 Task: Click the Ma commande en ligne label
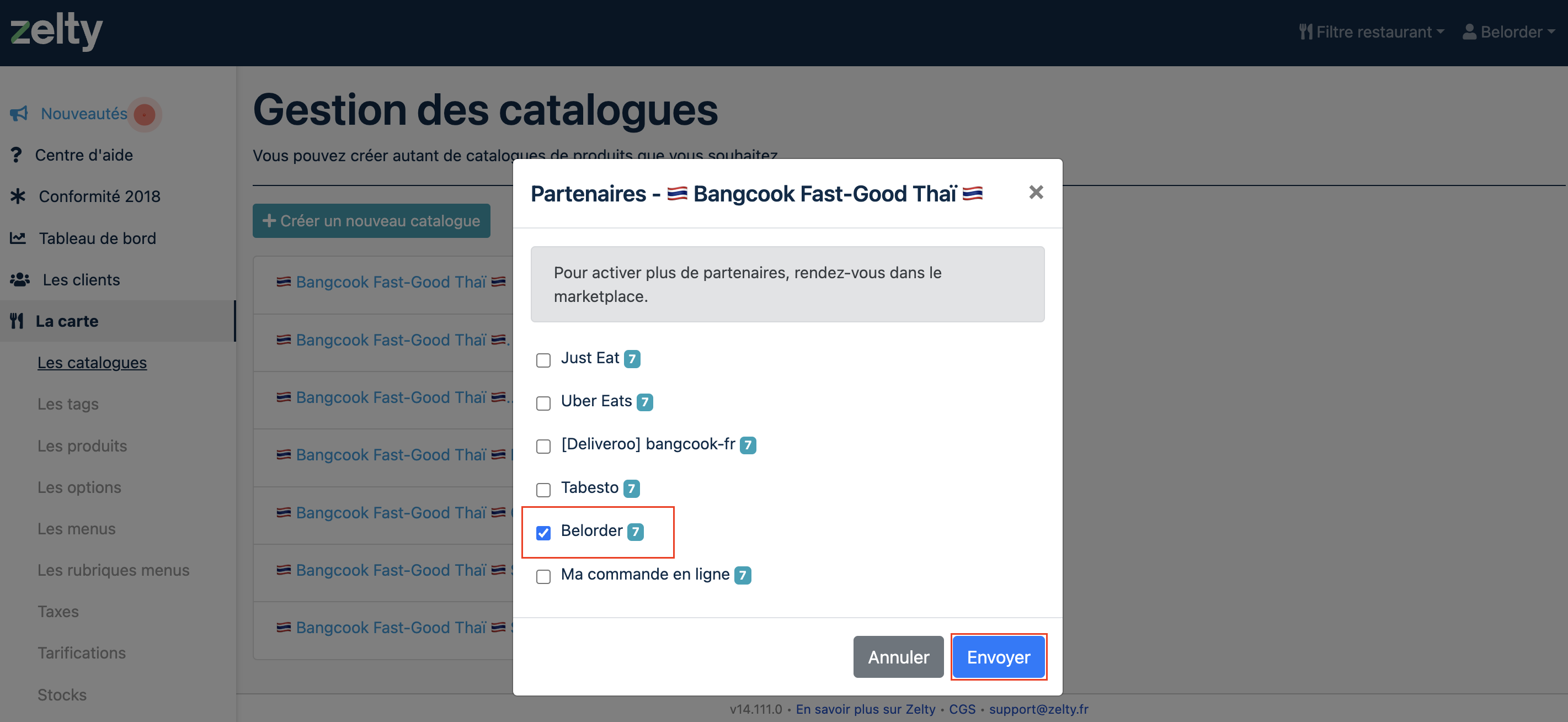click(x=645, y=574)
